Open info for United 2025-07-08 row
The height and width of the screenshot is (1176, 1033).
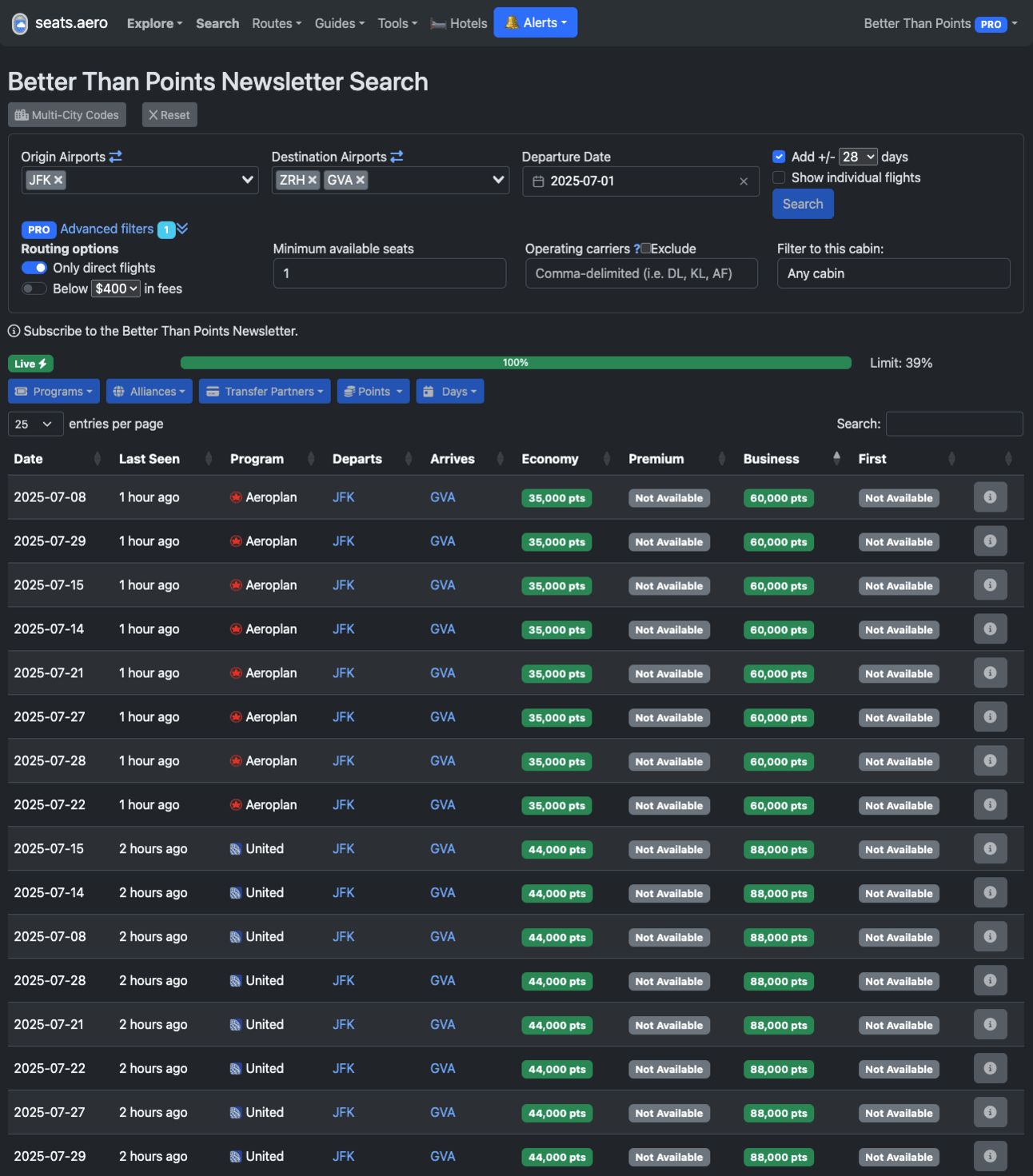tap(990, 937)
